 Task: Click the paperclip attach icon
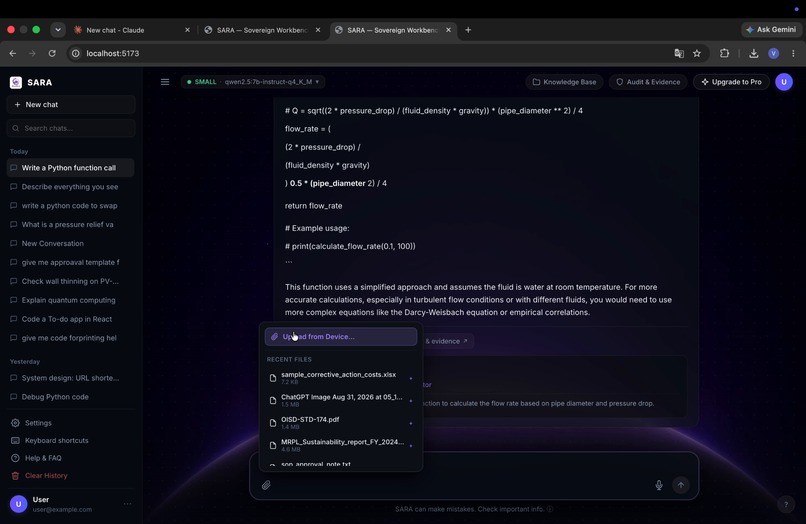[x=266, y=485]
